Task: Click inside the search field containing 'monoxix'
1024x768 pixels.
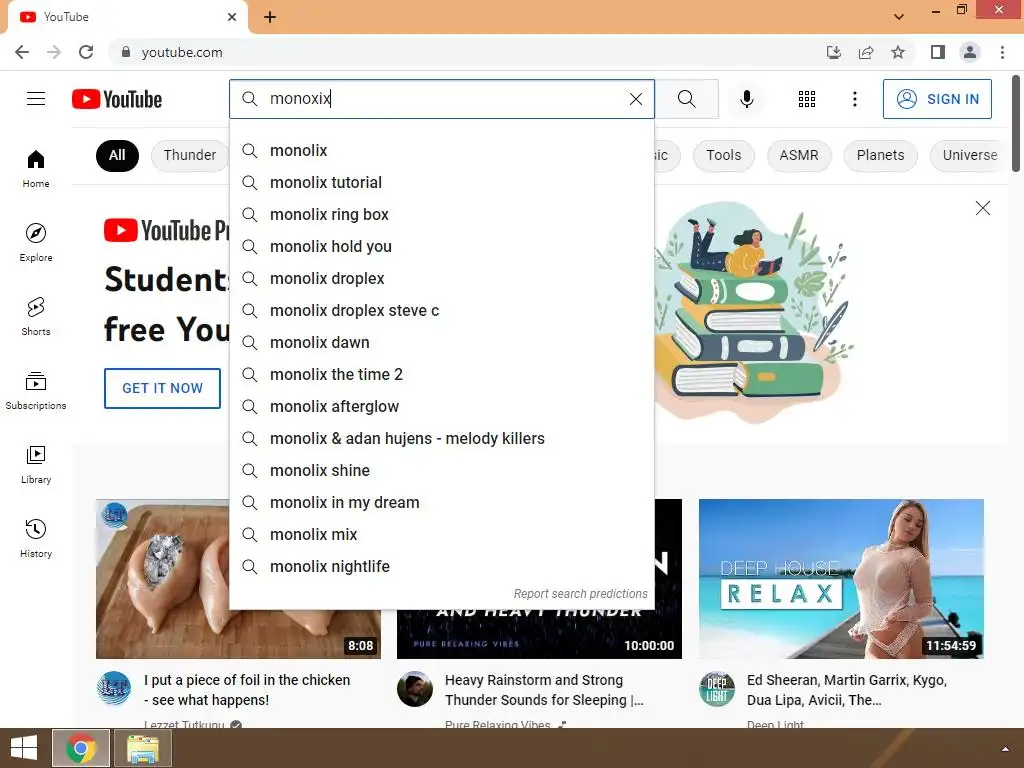Action: (444, 99)
